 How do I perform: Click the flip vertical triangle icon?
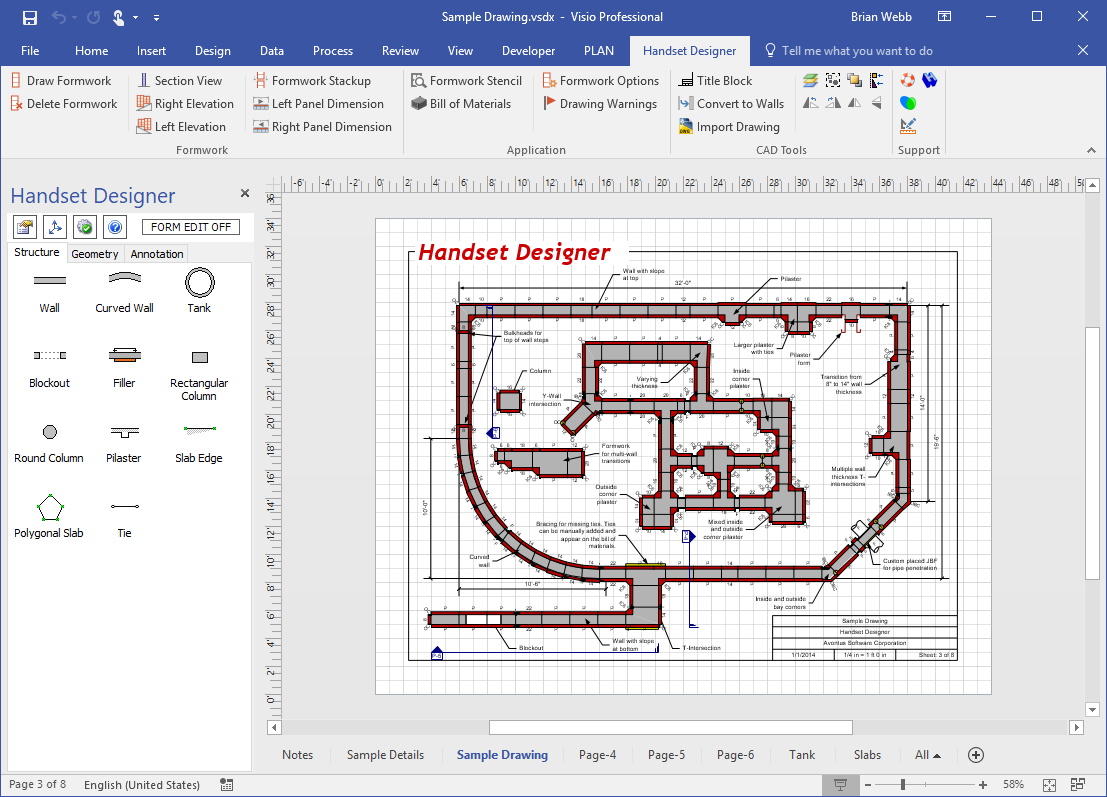877,103
